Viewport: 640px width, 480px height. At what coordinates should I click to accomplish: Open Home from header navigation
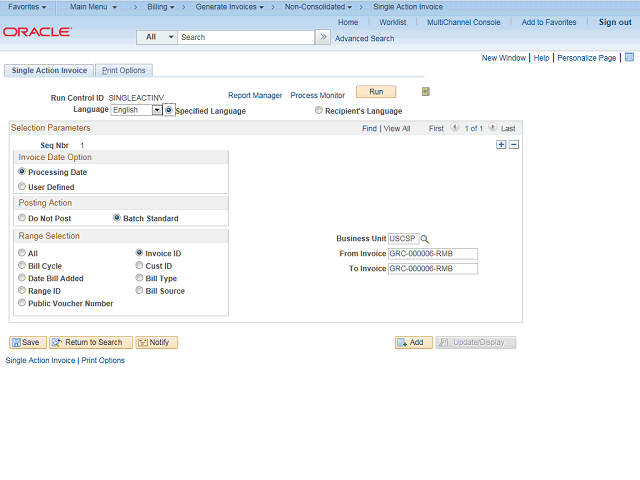tap(348, 22)
